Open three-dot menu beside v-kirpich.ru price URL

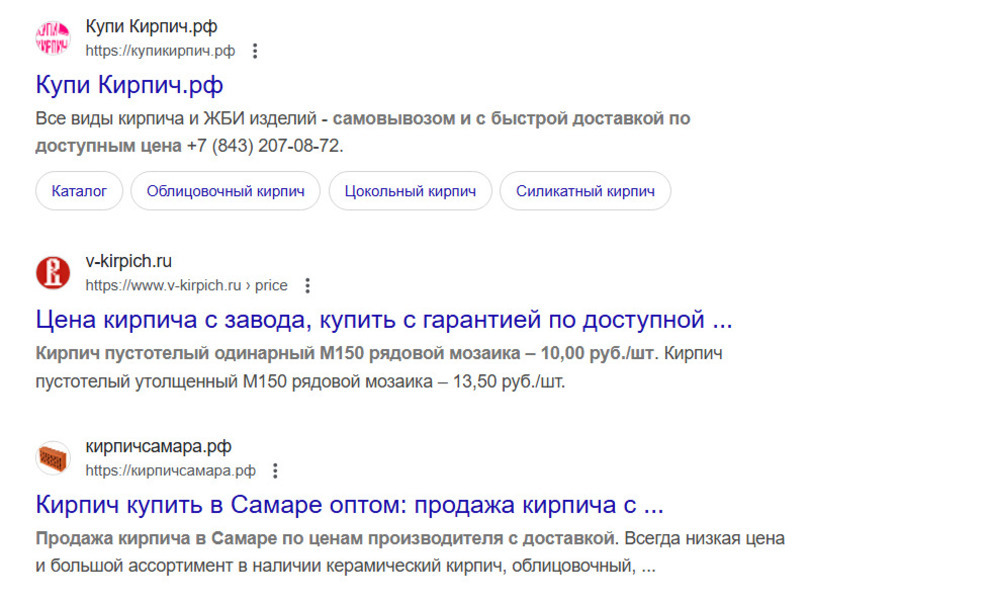click(x=307, y=286)
